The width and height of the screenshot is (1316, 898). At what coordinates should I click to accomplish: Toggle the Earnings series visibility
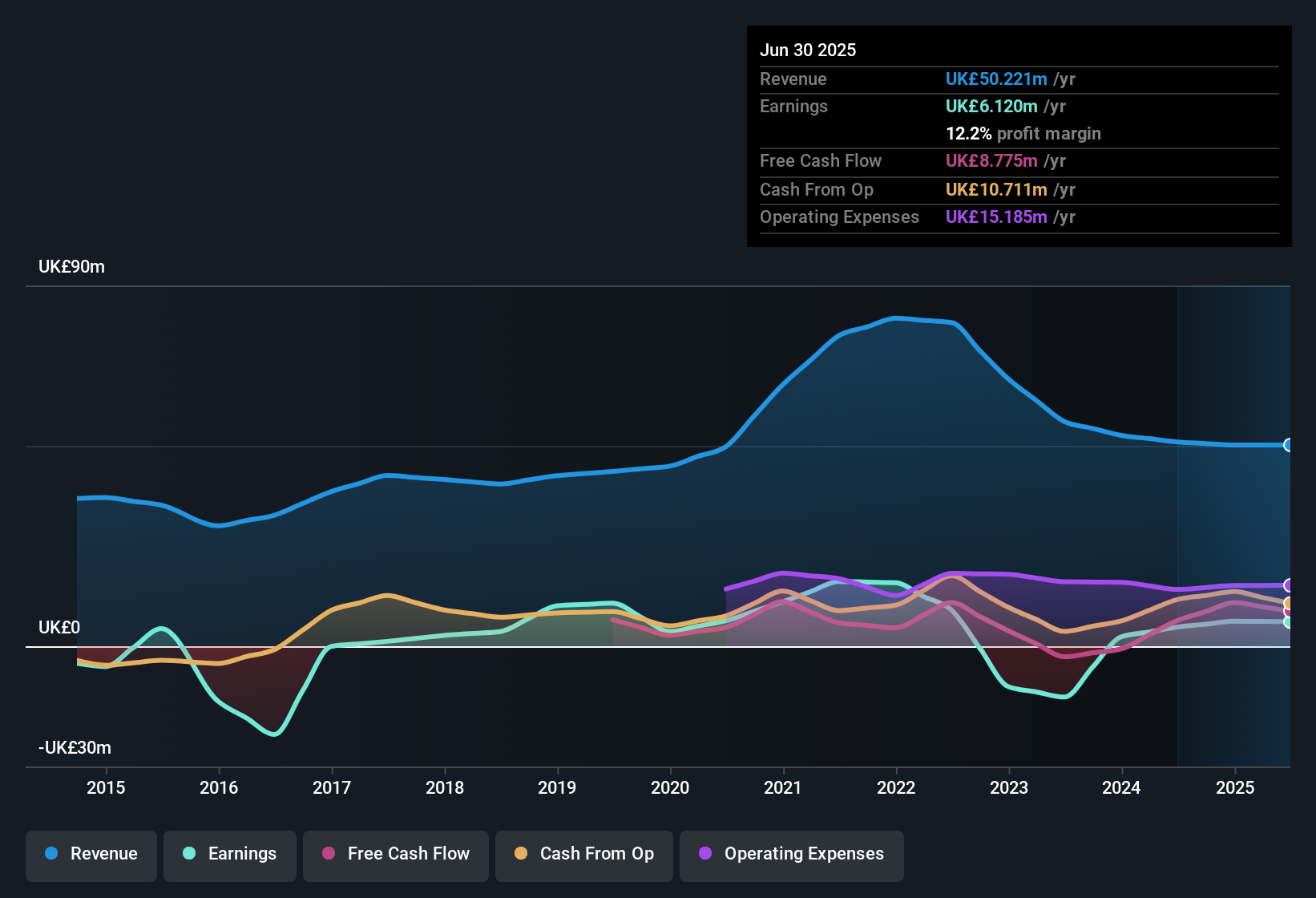[229, 855]
